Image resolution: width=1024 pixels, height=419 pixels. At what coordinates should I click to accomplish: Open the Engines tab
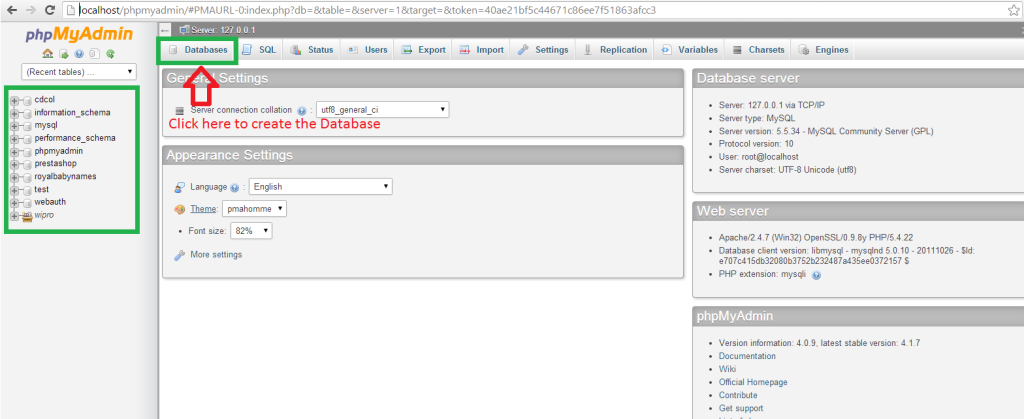[823, 50]
